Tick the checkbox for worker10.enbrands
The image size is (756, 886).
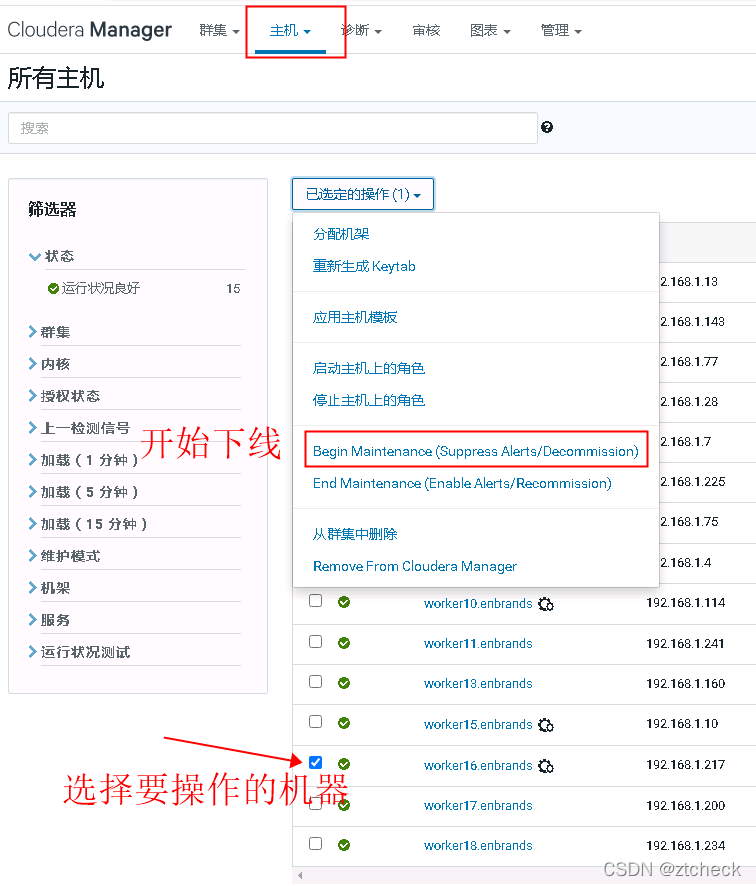pyautogui.click(x=315, y=601)
